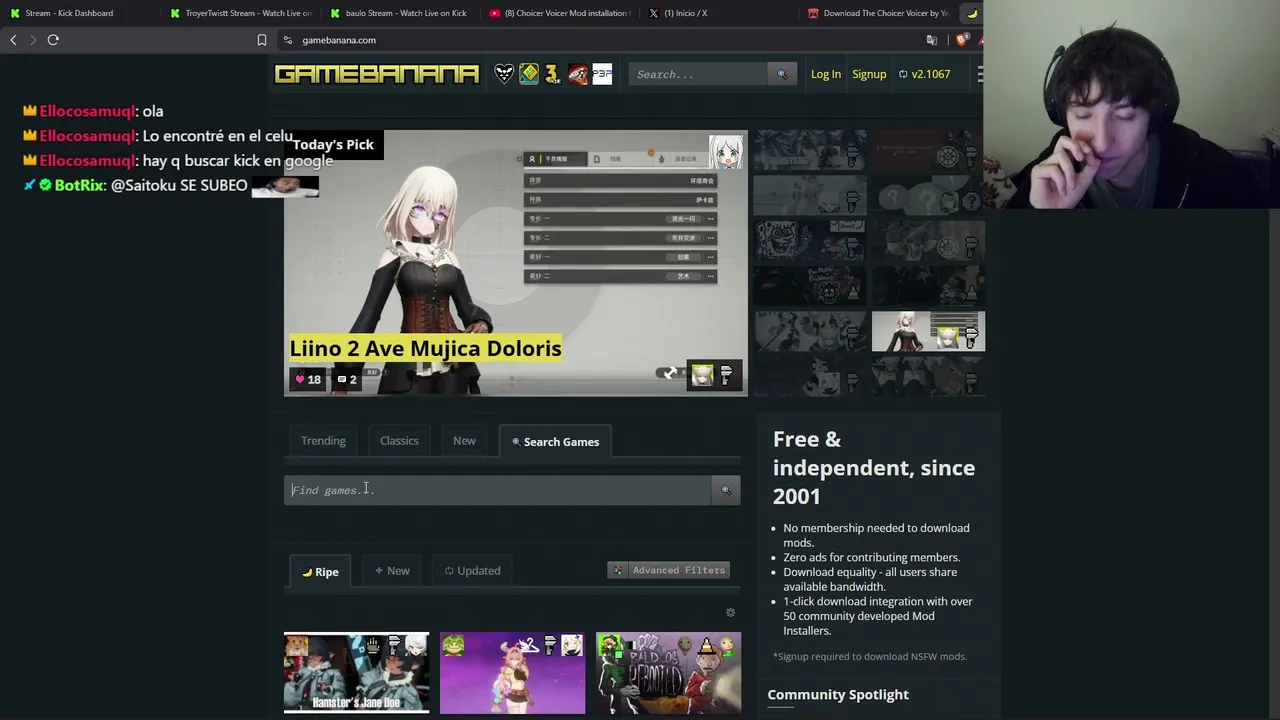1280x720 pixels.
Task: Open the Signup link
Action: pyautogui.click(x=869, y=74)
